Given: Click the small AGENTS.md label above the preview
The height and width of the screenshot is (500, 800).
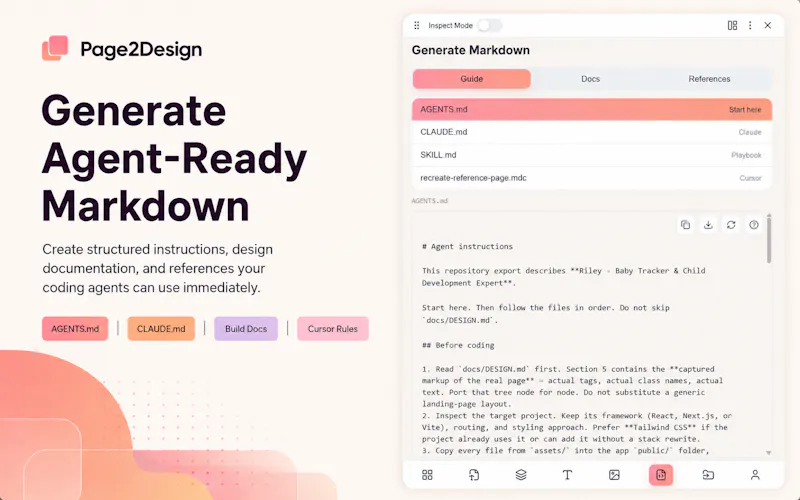Looking at the screenshot, I should 430,201.
